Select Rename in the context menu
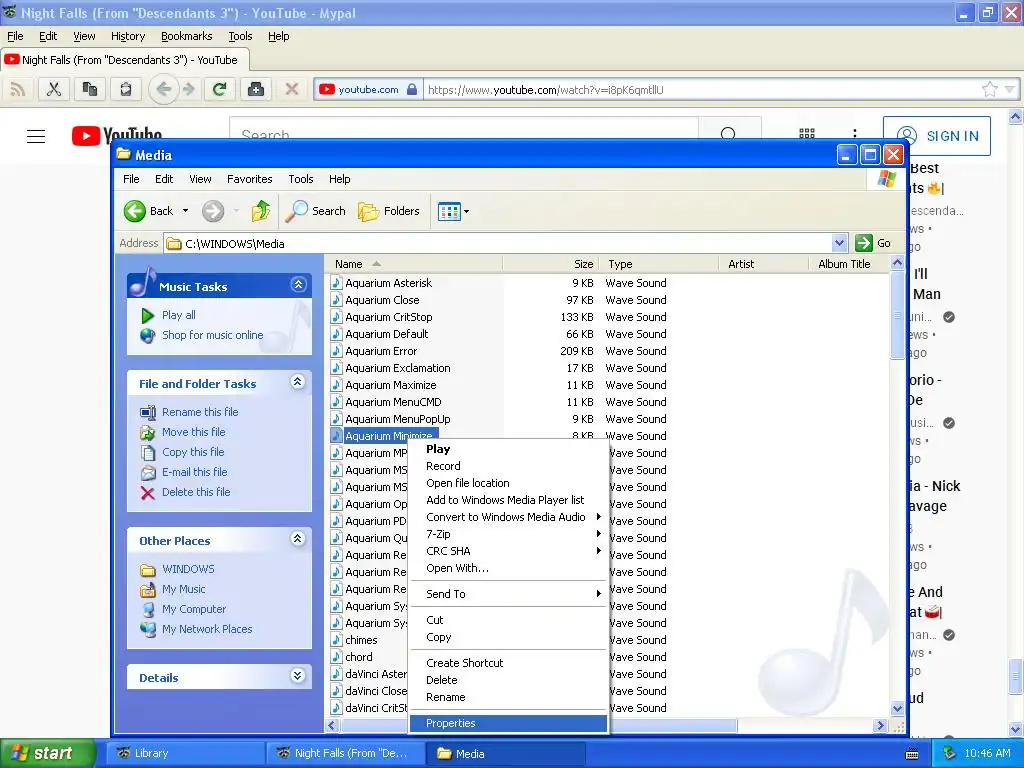The image size is (1024, 768). click(507, 697)
